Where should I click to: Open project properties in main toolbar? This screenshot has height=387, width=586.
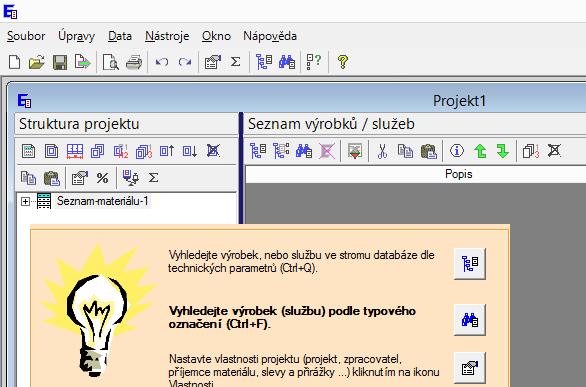(x=212, y=62)
